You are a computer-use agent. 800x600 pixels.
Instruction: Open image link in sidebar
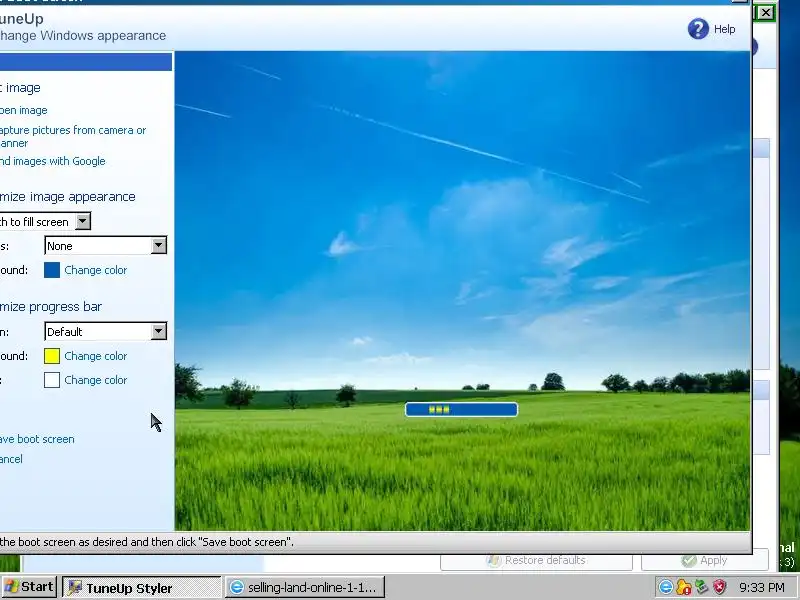pyautogui.click(x=23, y=110)
